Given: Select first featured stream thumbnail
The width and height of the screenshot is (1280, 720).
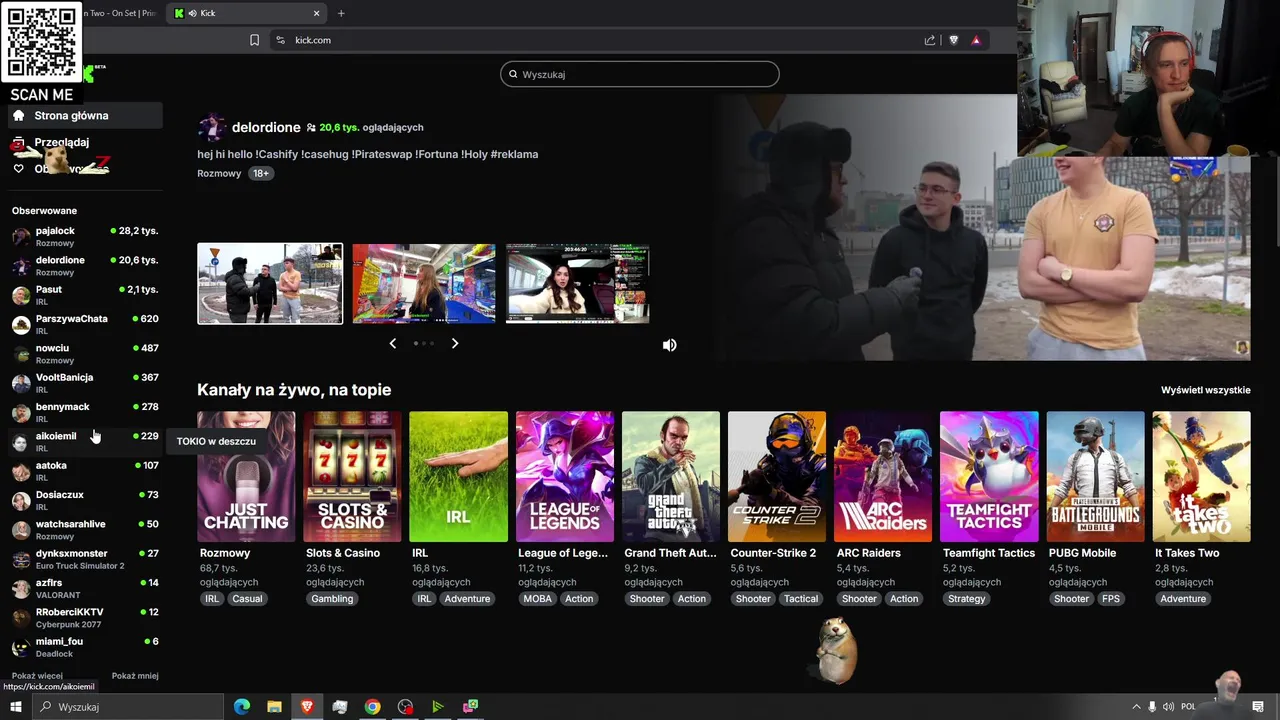Looking at the screenshot, I should click(x=270, y=284).
